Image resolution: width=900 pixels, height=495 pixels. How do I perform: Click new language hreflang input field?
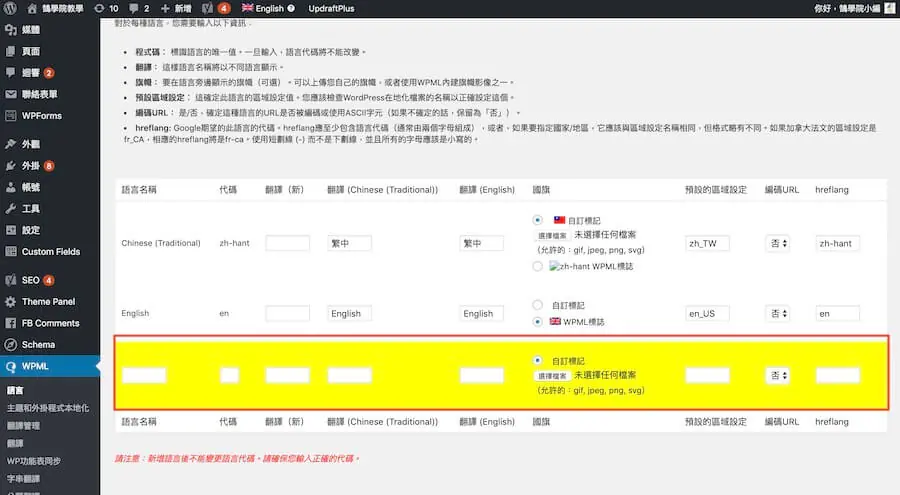pyautogui.click(x=837, y=376)
